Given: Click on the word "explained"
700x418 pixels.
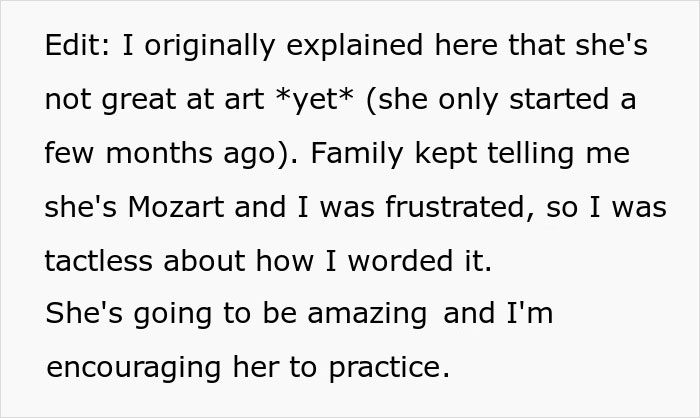Looking at the screenshot, I should pyautogui.click(x=354, y=47).
